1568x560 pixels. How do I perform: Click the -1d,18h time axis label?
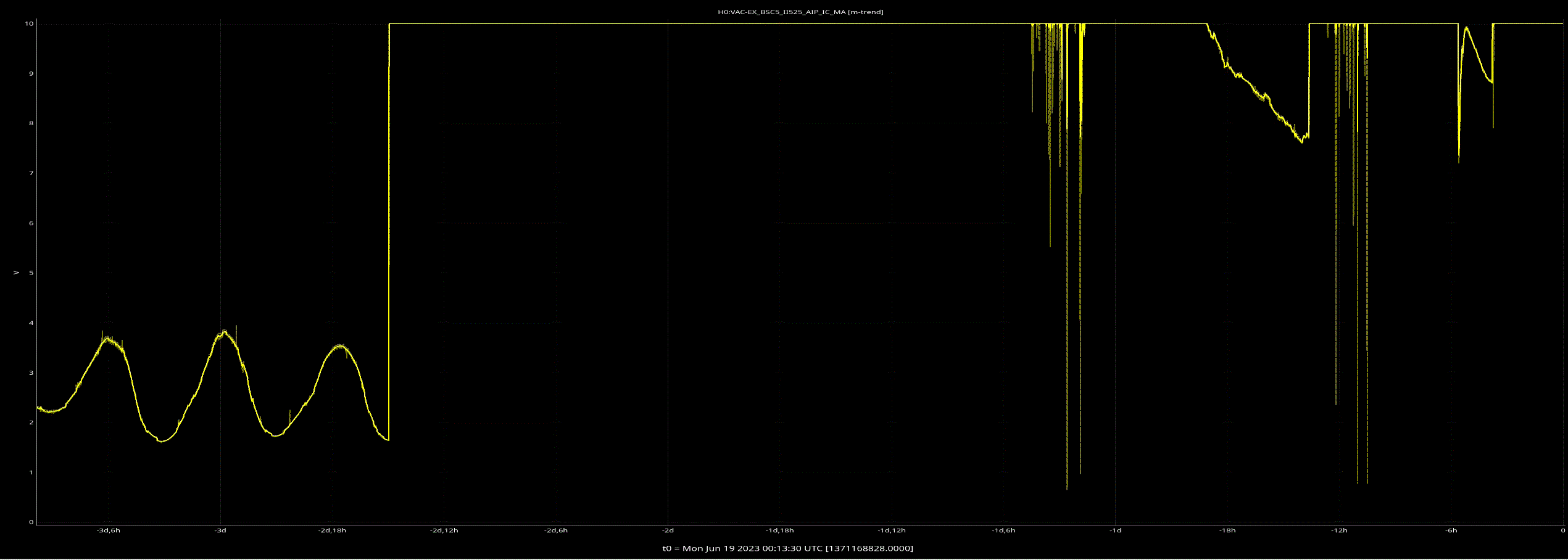pos(779,530)
